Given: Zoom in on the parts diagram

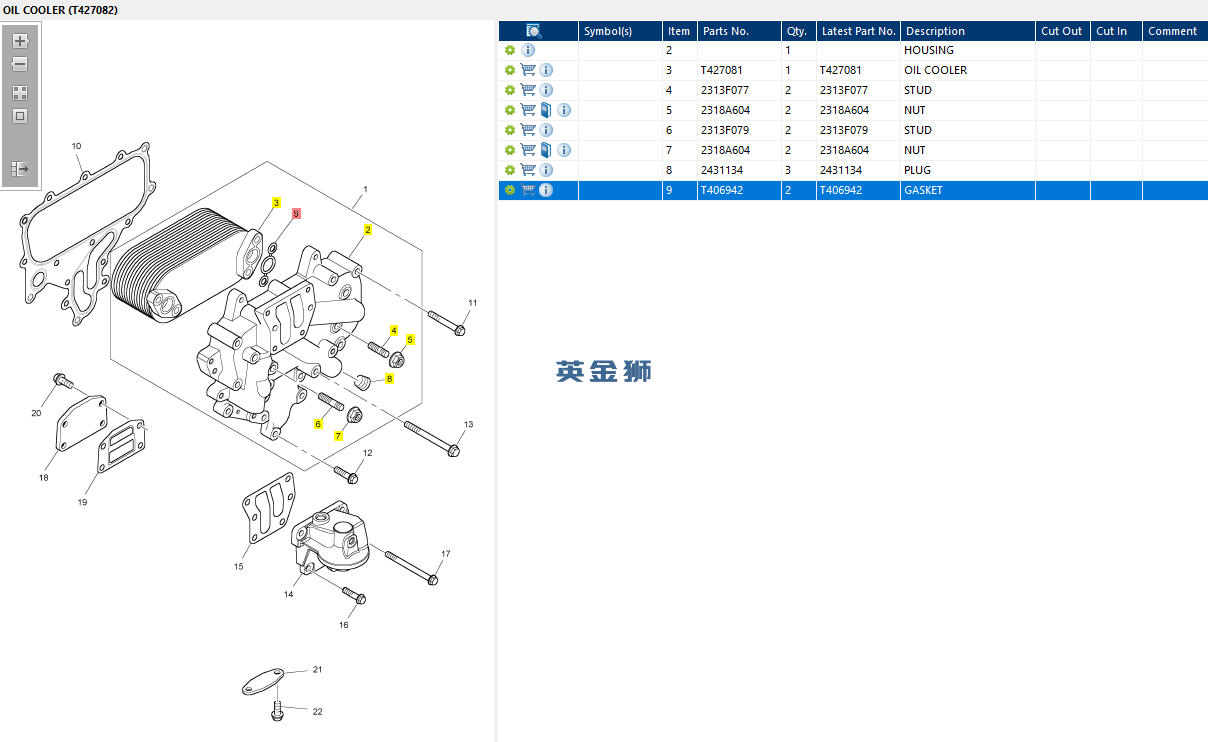Looking at the screenshot, I should point(20,41).
